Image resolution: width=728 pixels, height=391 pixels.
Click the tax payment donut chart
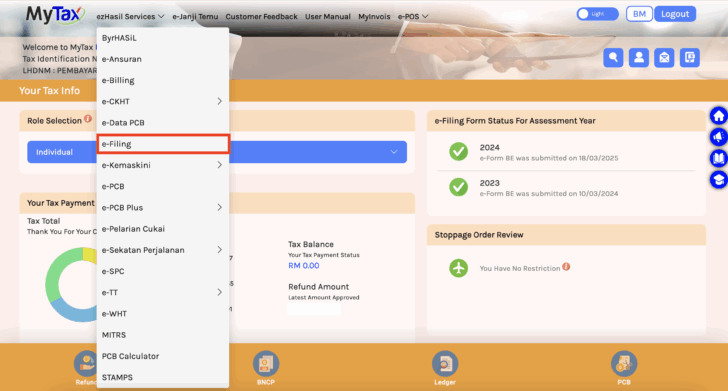pyautogui.click(x=71, y=284)
